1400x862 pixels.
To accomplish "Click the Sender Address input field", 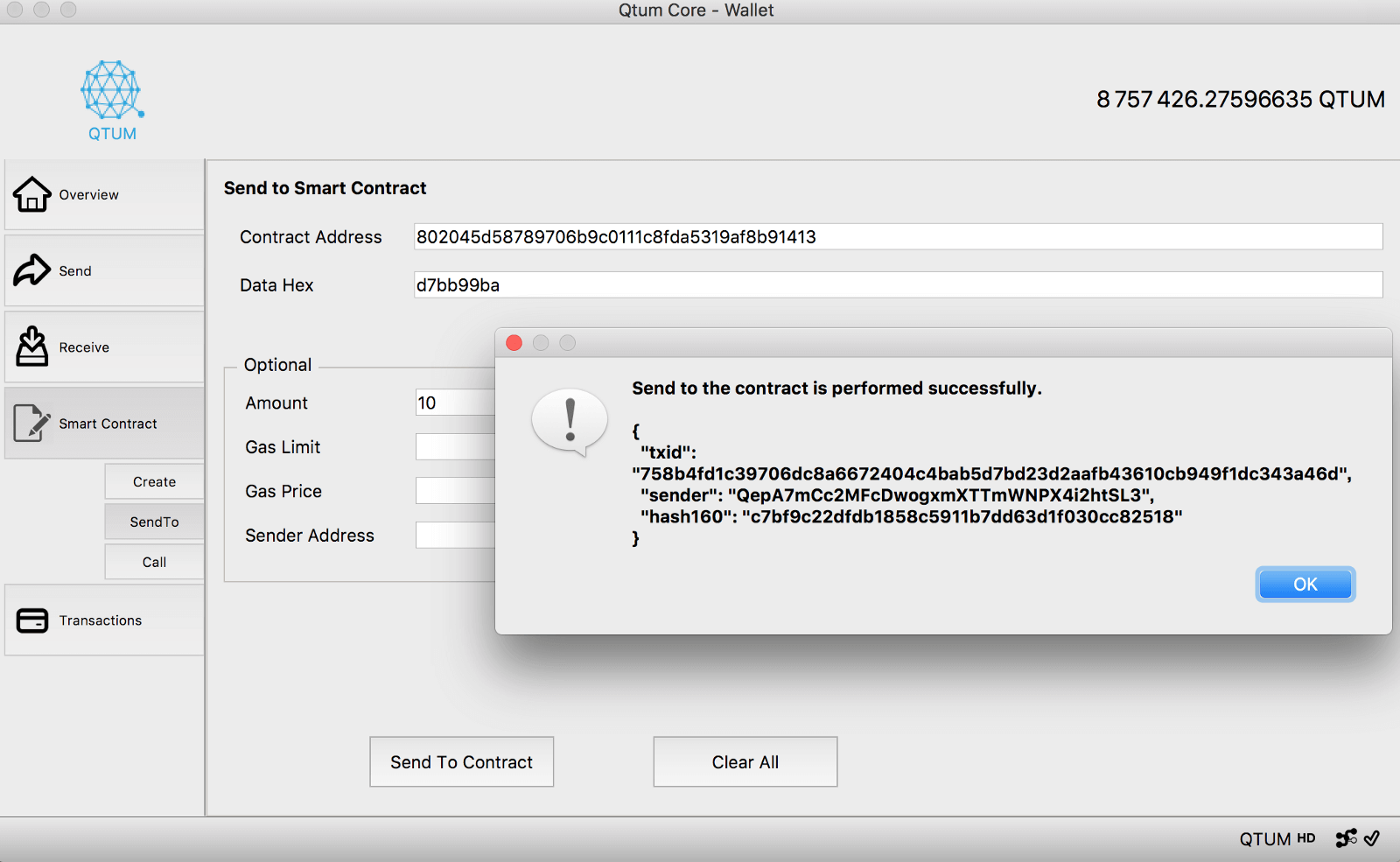I will pos(455,535).
